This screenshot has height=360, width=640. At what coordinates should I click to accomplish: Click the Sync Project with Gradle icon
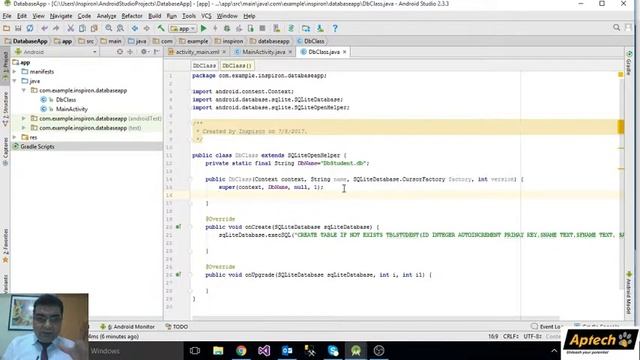pos(291,28)
